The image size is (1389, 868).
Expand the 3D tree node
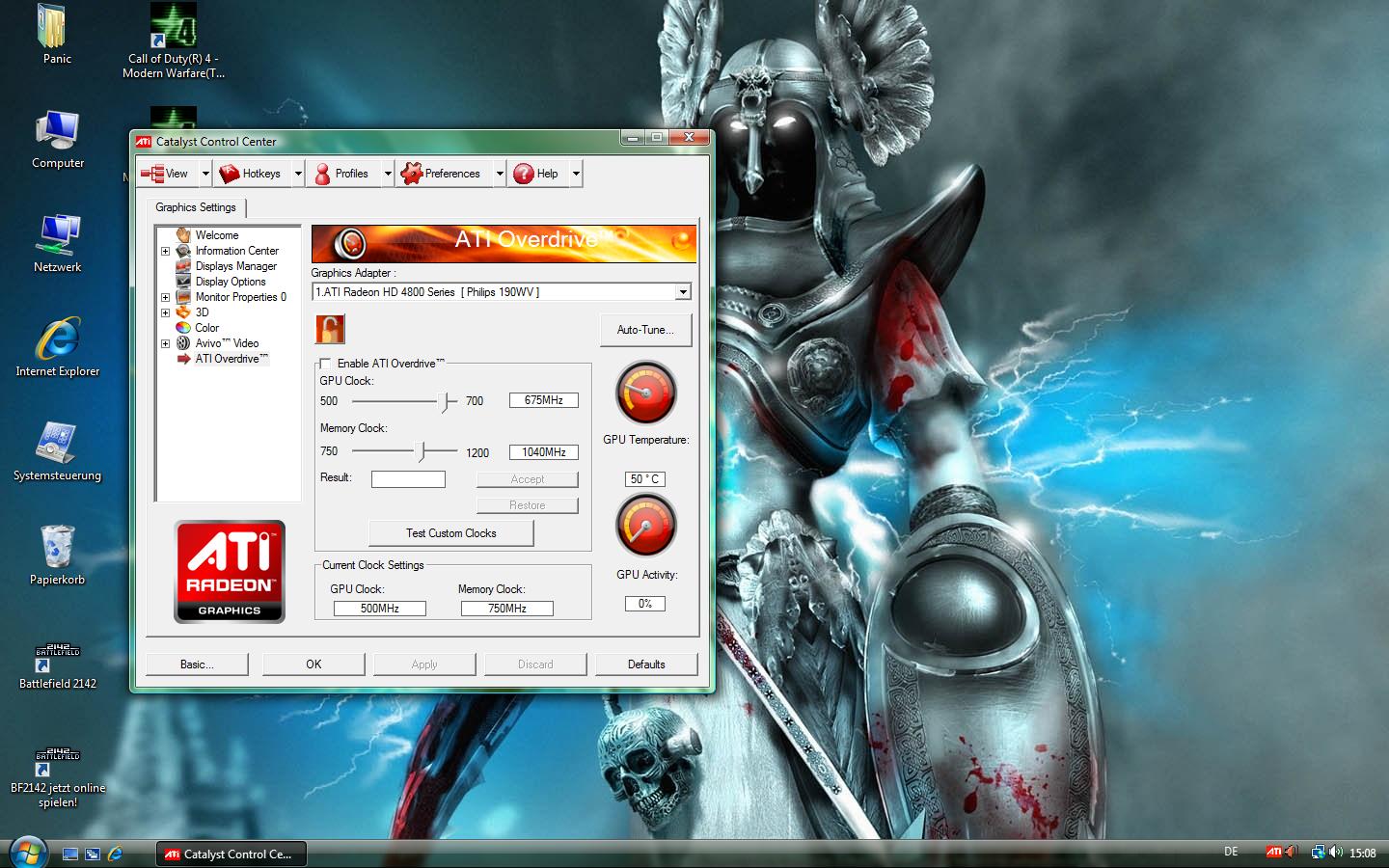[165, 312]
